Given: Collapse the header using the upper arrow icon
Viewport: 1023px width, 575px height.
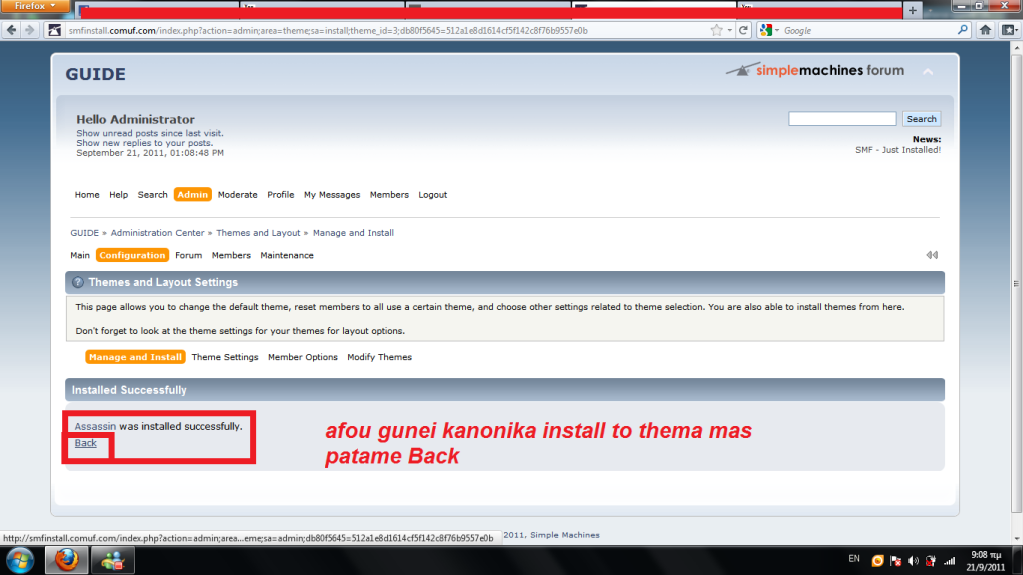Looking at the screenshot, I should point(928,72).
